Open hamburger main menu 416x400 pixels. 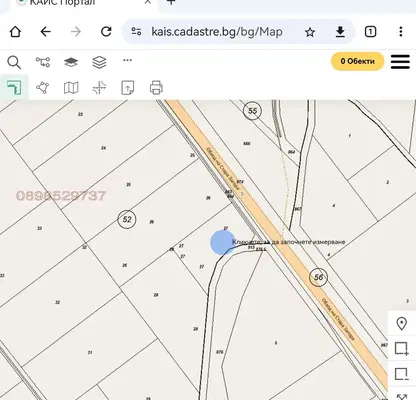(x=400, y=61)
